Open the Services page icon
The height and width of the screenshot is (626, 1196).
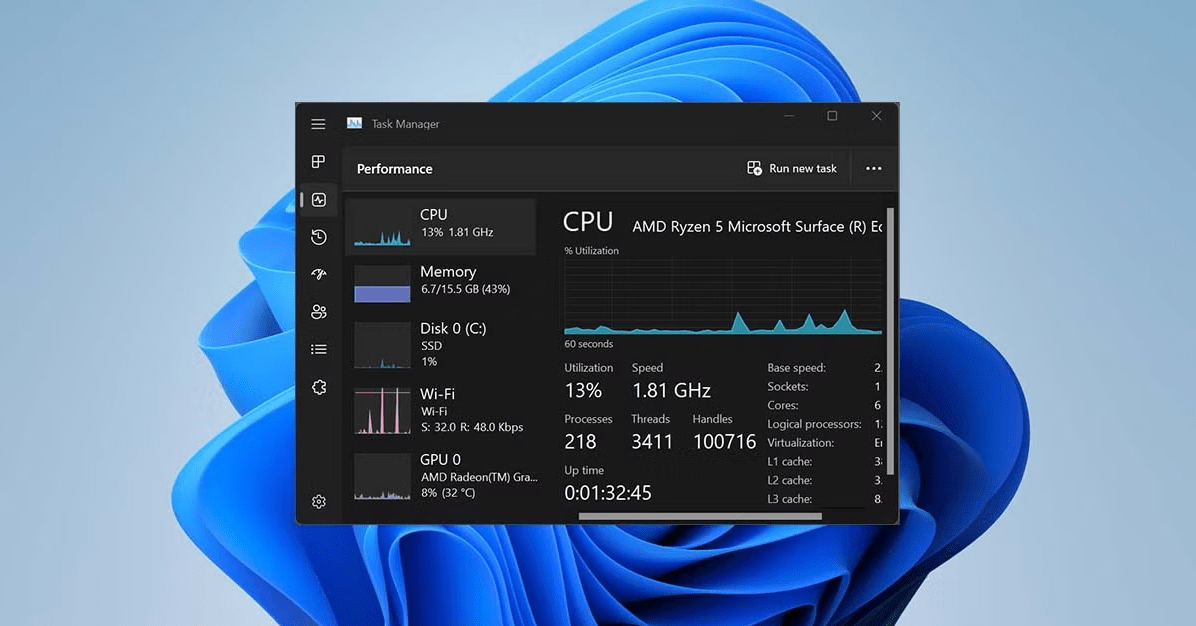319,387
